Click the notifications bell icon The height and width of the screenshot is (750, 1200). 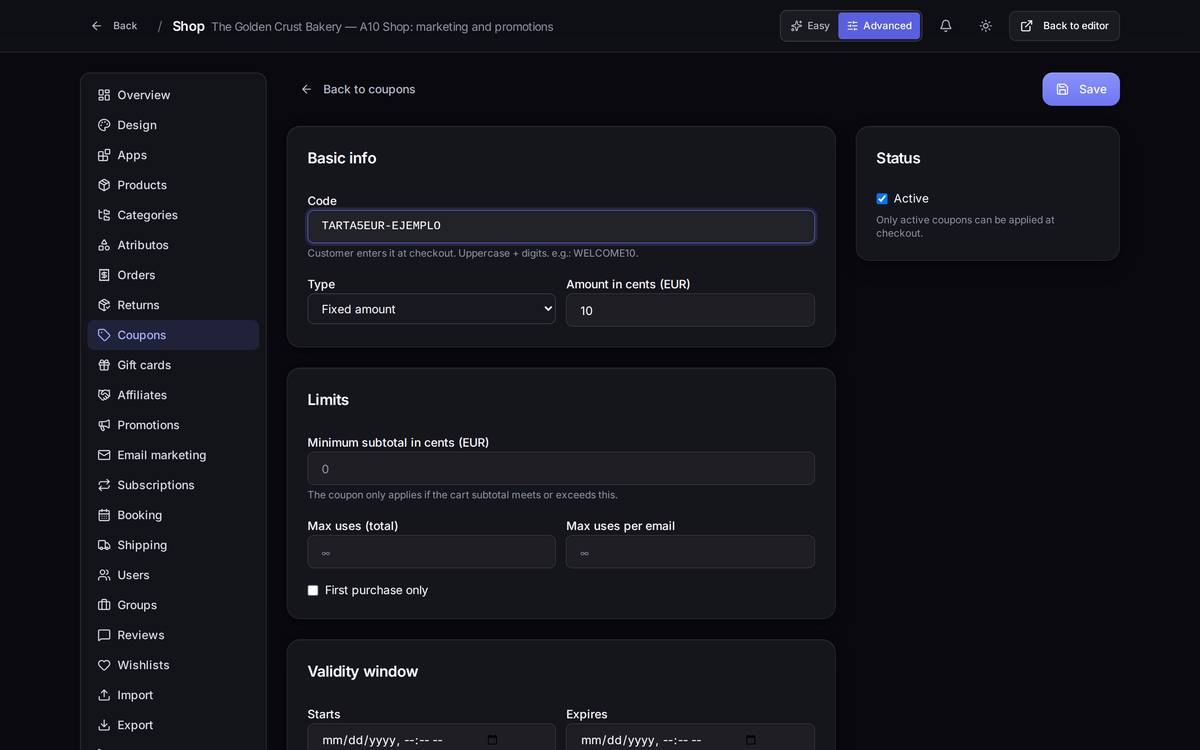(x=945, y=26)
